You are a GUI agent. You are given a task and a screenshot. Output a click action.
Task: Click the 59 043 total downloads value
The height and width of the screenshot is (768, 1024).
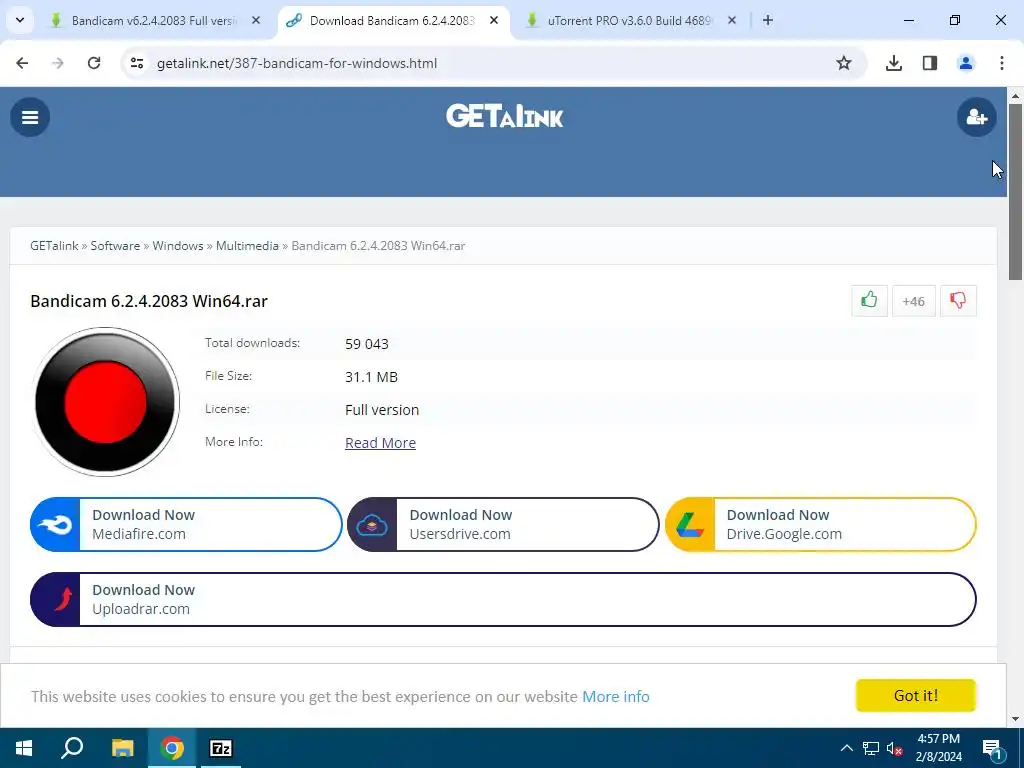pos(366,344)
